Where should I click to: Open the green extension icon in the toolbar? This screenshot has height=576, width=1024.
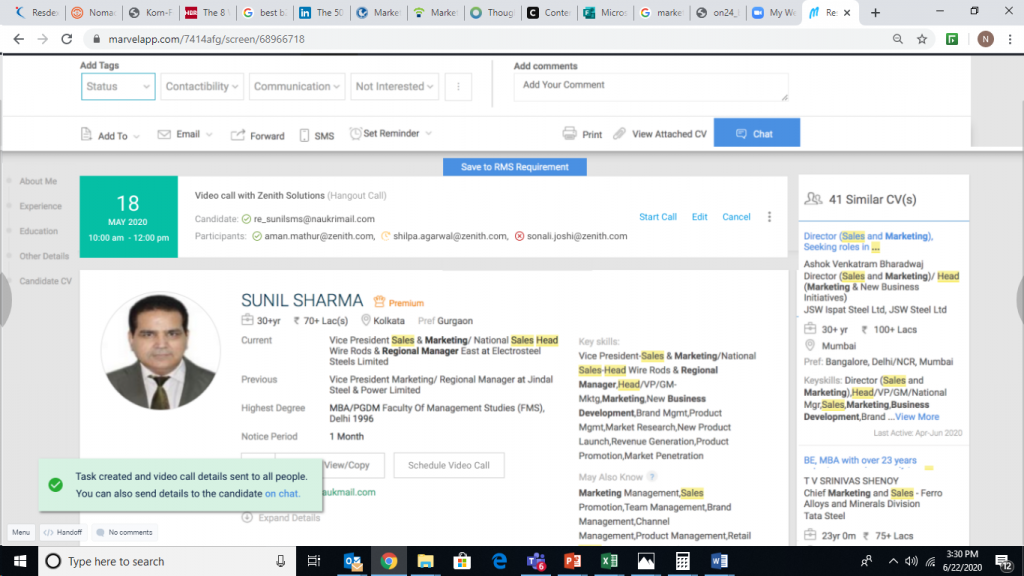[952, 39]
